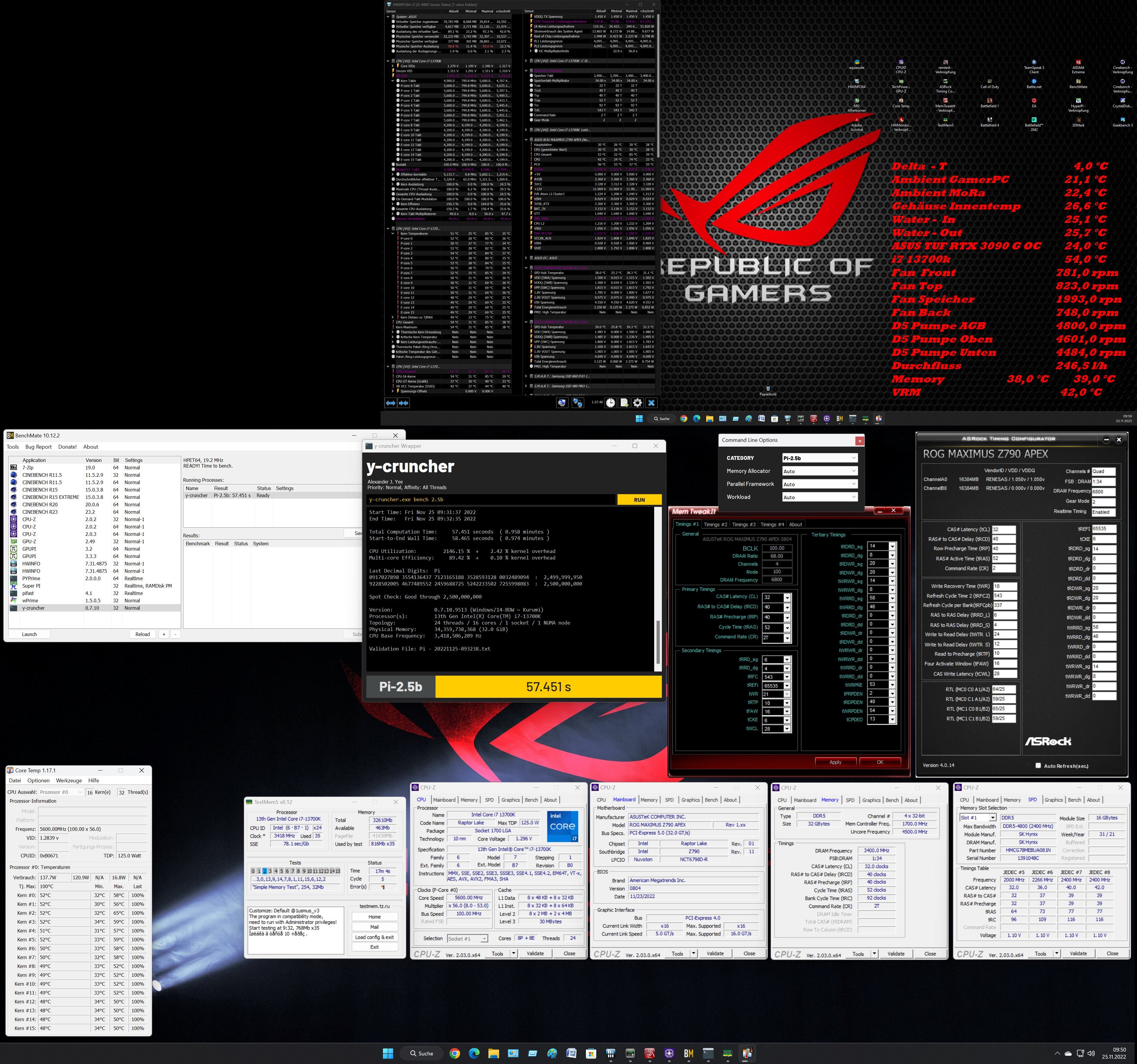Click the Launch button in BenchMate

tap(29, 634)
